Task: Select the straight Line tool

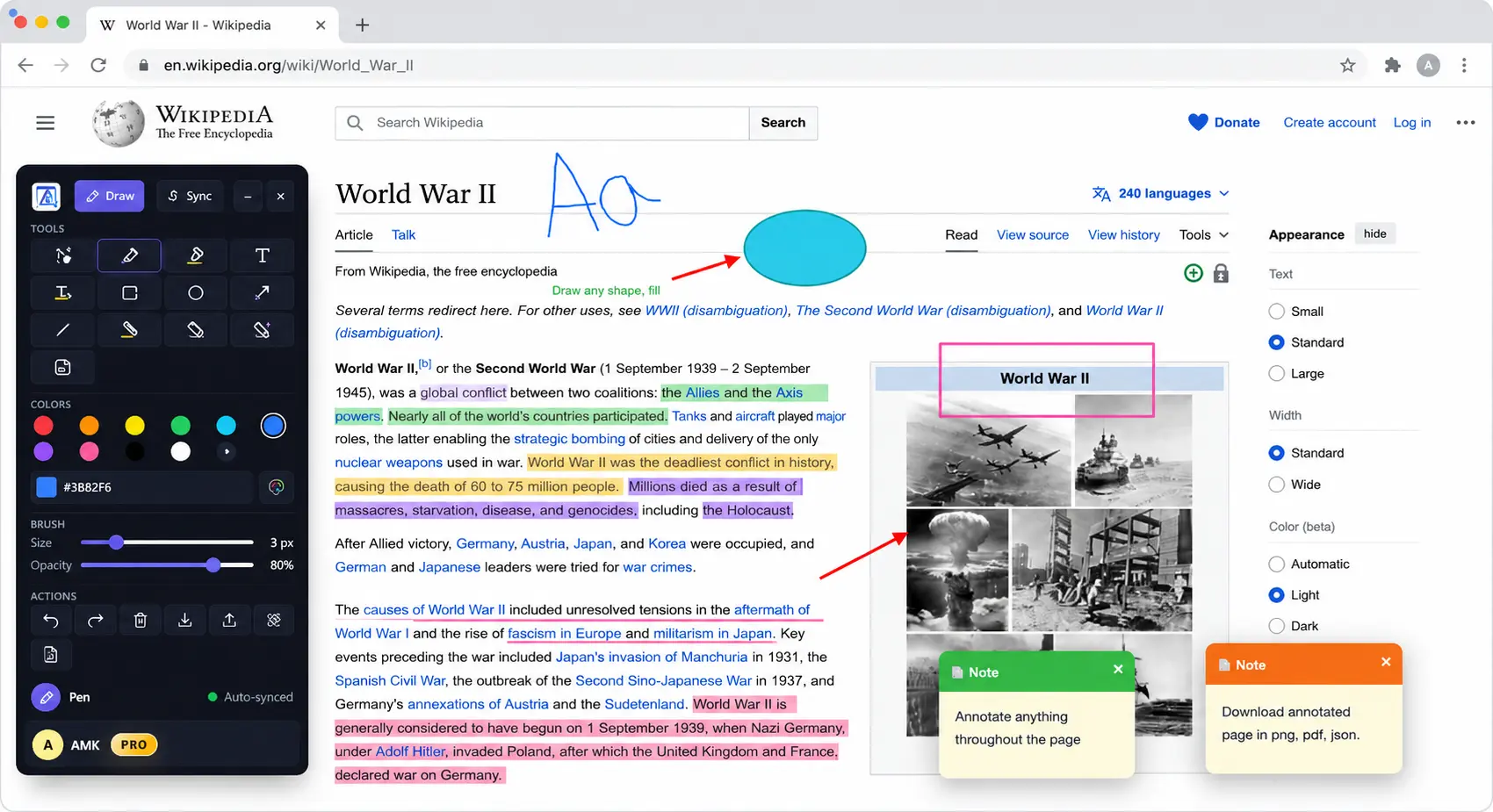Action: [63, 330]
